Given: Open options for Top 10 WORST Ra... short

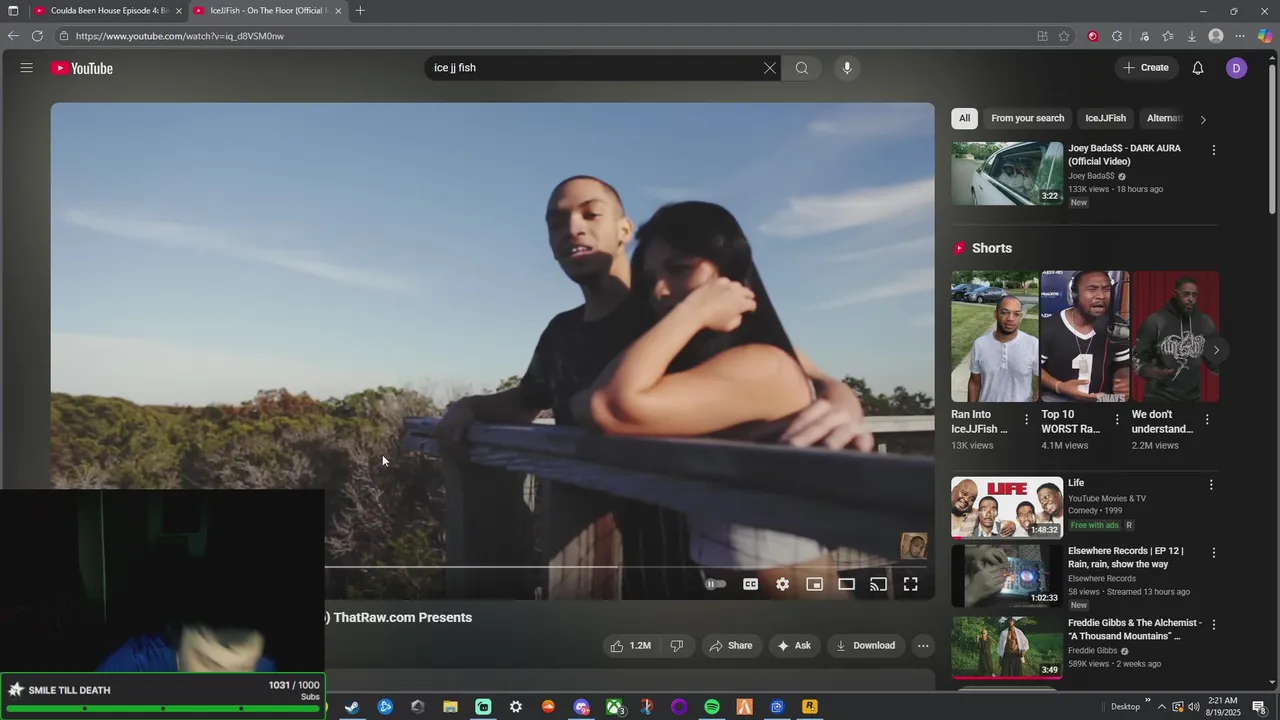Looking at the screenshot, I should tap(1117, 420).
